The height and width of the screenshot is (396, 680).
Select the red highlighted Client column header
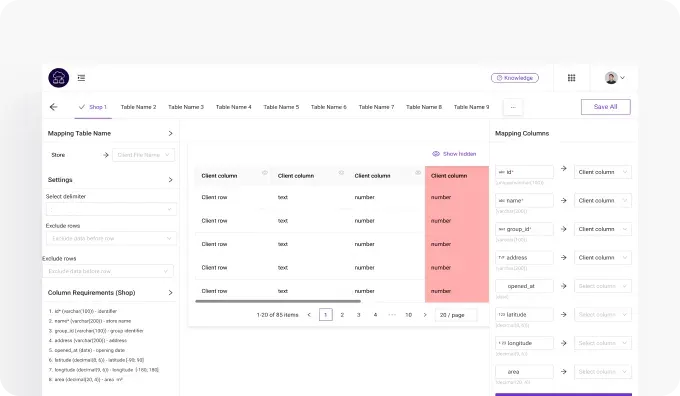[457, 176]
